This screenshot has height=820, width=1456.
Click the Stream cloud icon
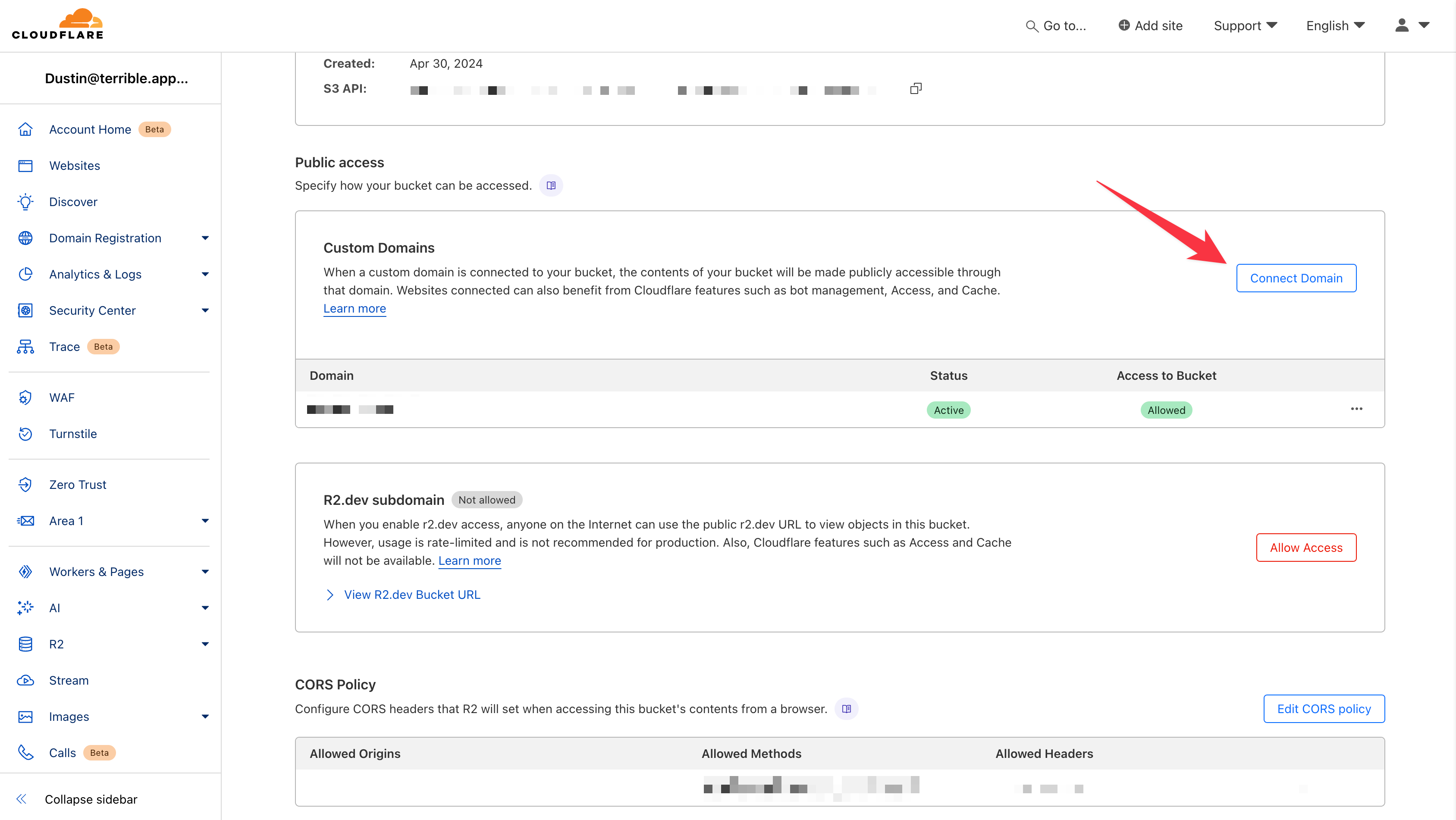[x=25, y=680]
